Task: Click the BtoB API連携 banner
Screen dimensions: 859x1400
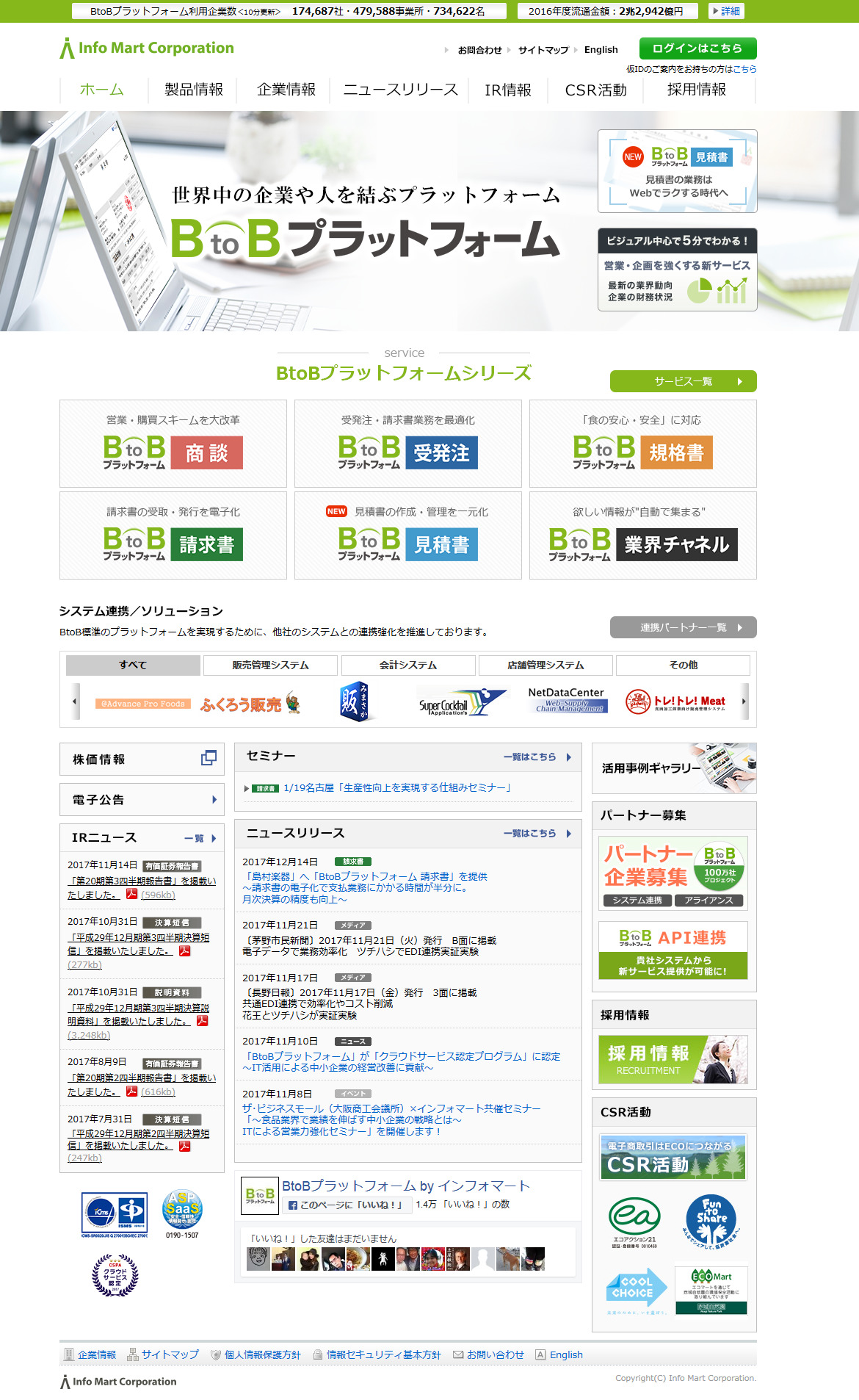Action: (x=673, y=950)
